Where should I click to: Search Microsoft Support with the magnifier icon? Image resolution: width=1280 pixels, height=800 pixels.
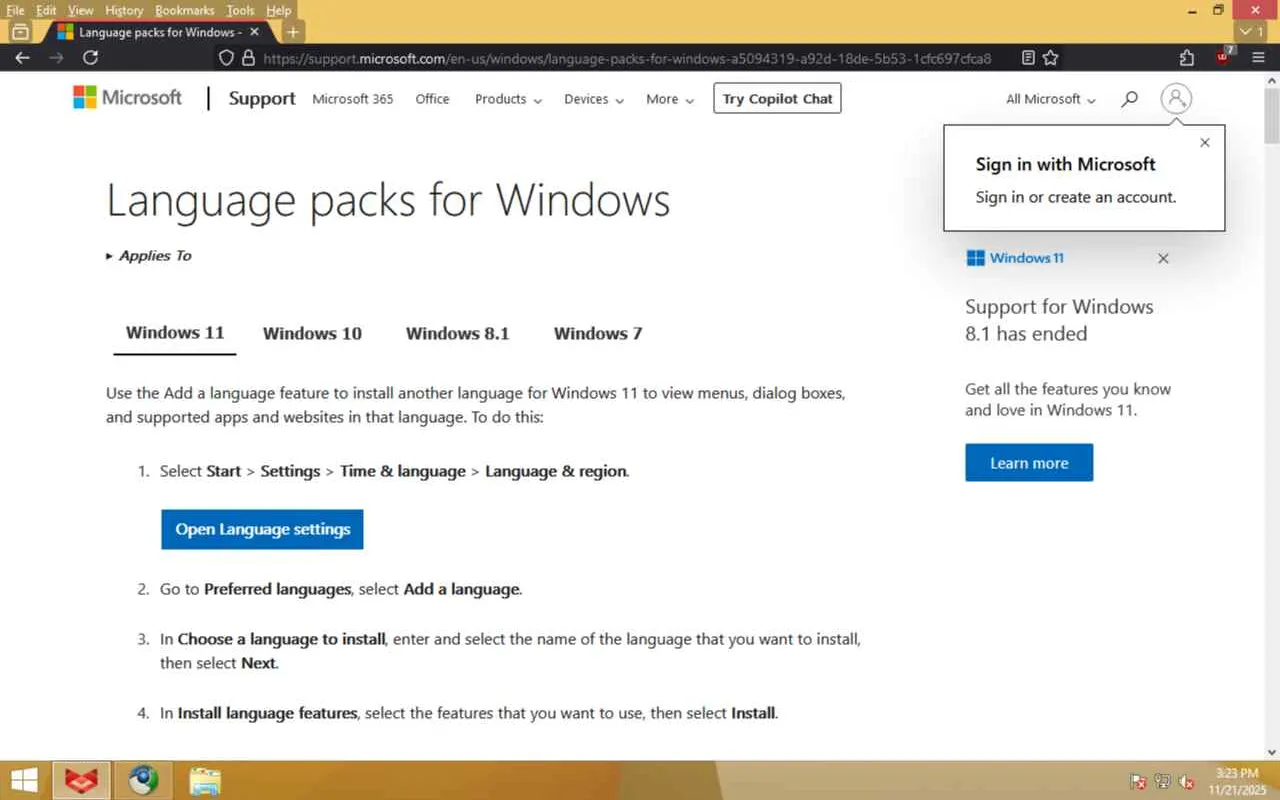[1130, 99]
